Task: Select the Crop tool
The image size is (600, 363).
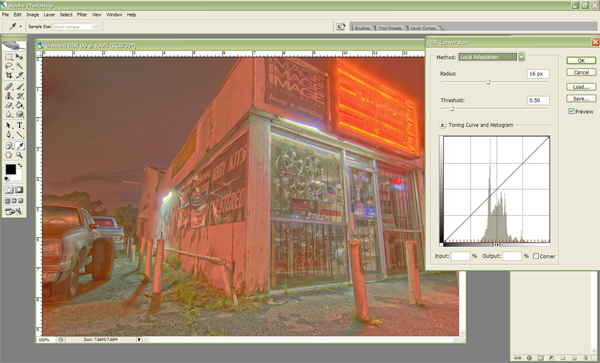Action: click(x=9, y=75)
